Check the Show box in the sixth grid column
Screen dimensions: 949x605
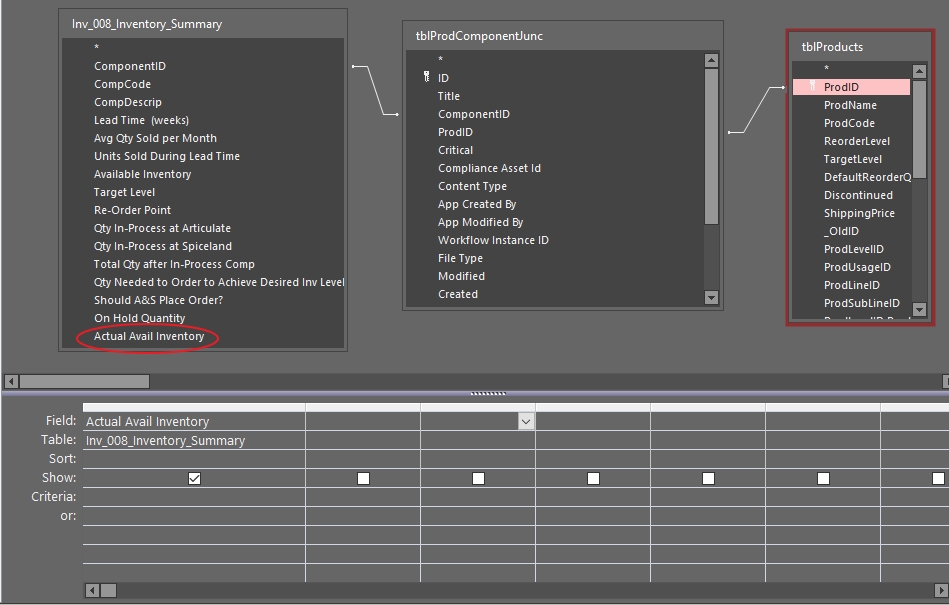(823, 479)
